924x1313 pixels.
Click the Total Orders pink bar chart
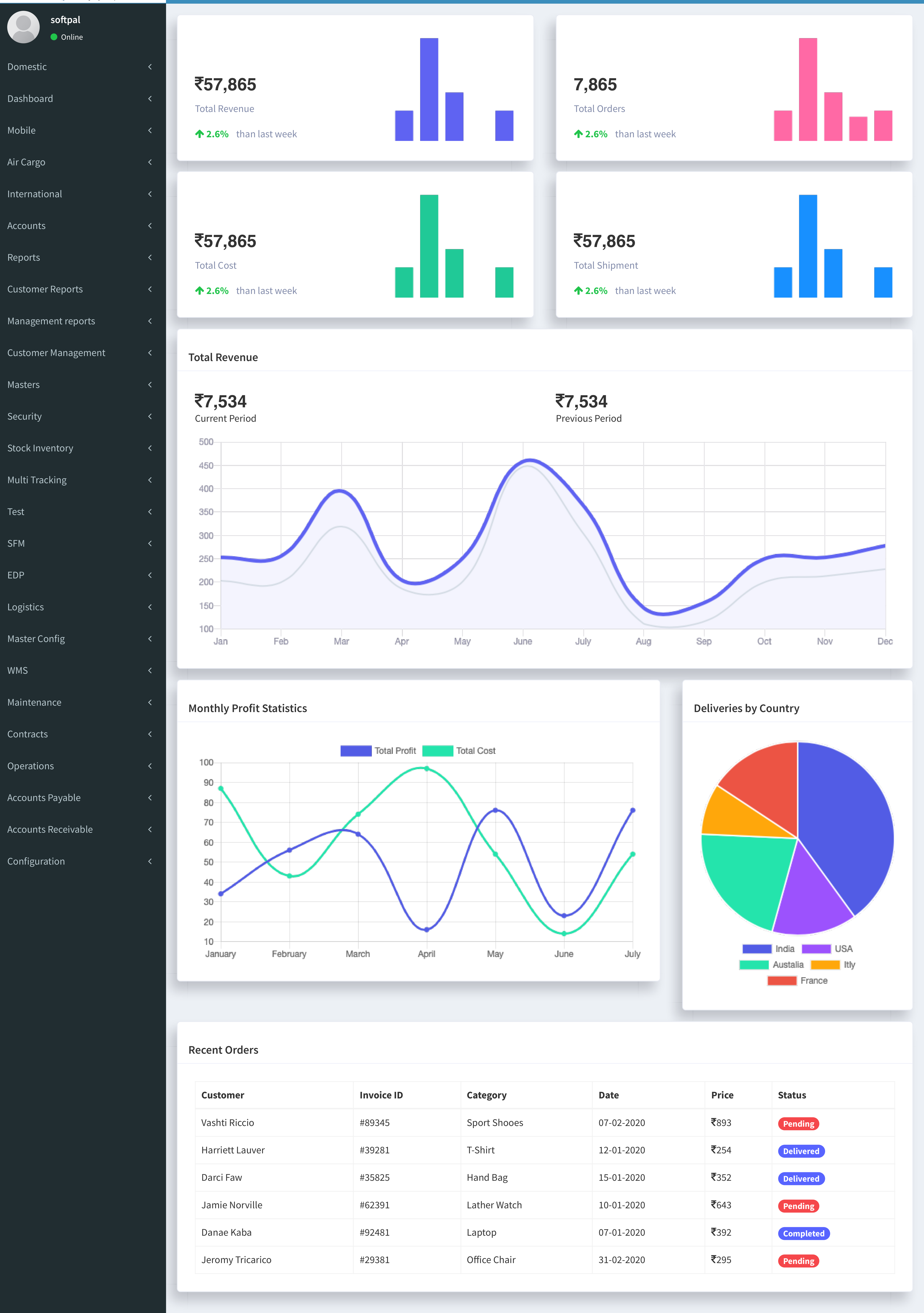coord(833,89)
